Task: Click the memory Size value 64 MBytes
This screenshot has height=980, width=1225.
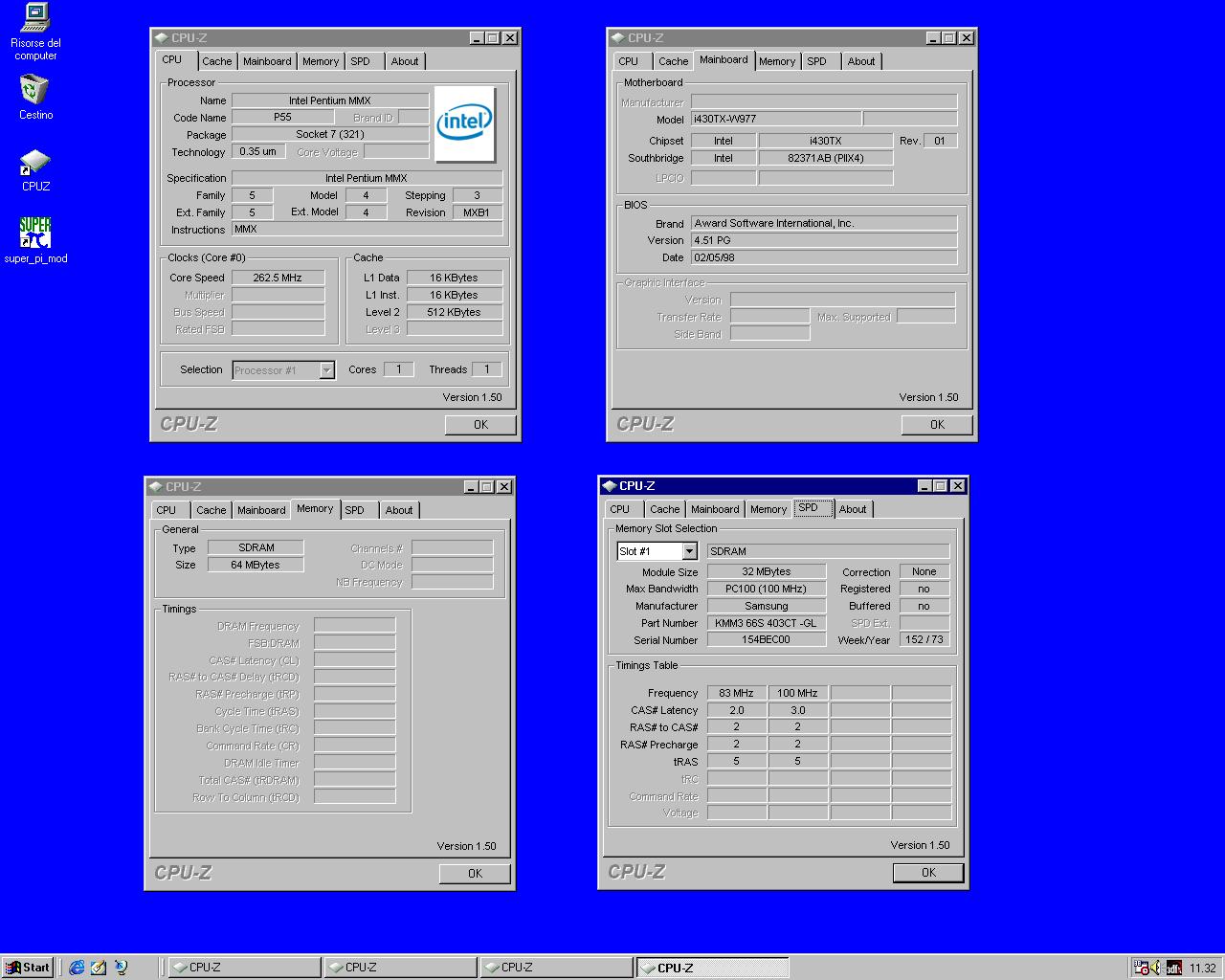Action: tap(256, 565)
